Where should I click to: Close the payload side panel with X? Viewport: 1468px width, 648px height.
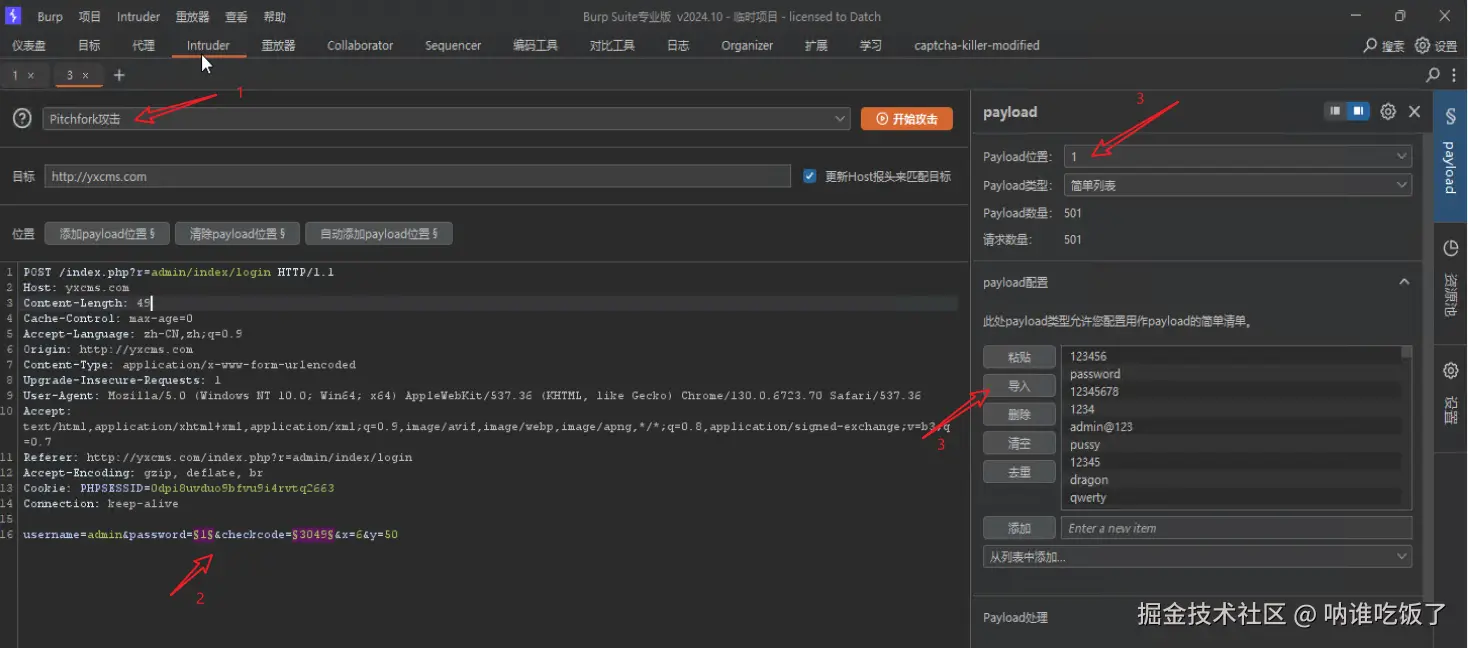(x=1414, y=112)
